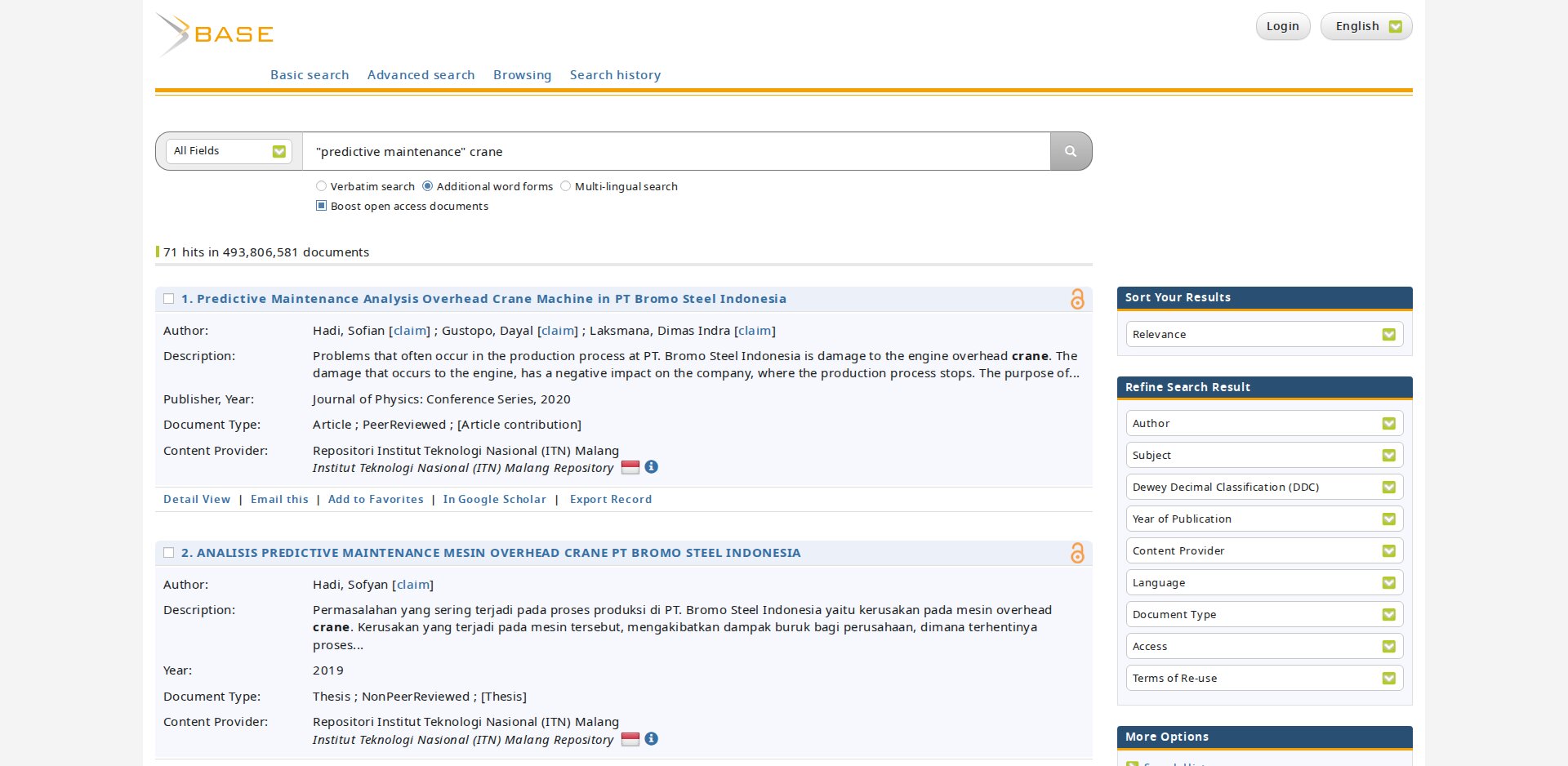Click Add to Favorites for result 1
The height and width of the screenshot is (766, 1568).
376,499
